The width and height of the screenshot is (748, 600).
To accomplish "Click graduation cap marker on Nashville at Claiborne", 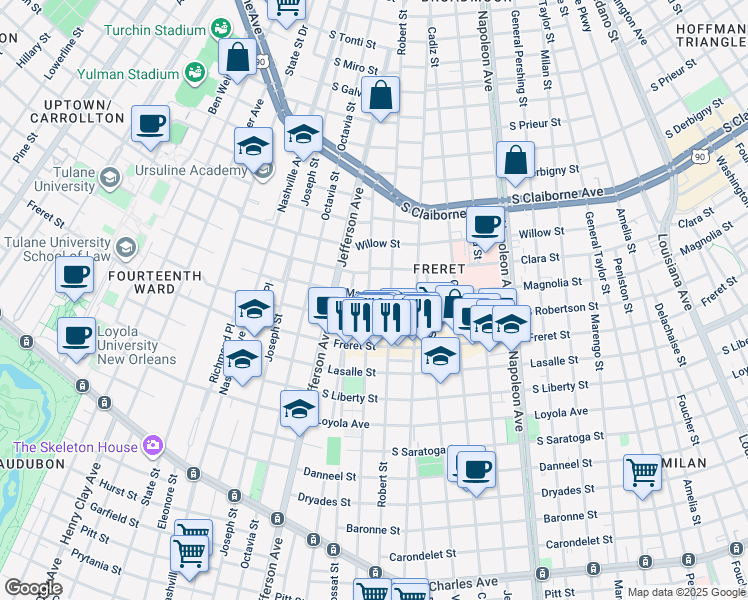I will pos(303,137).
